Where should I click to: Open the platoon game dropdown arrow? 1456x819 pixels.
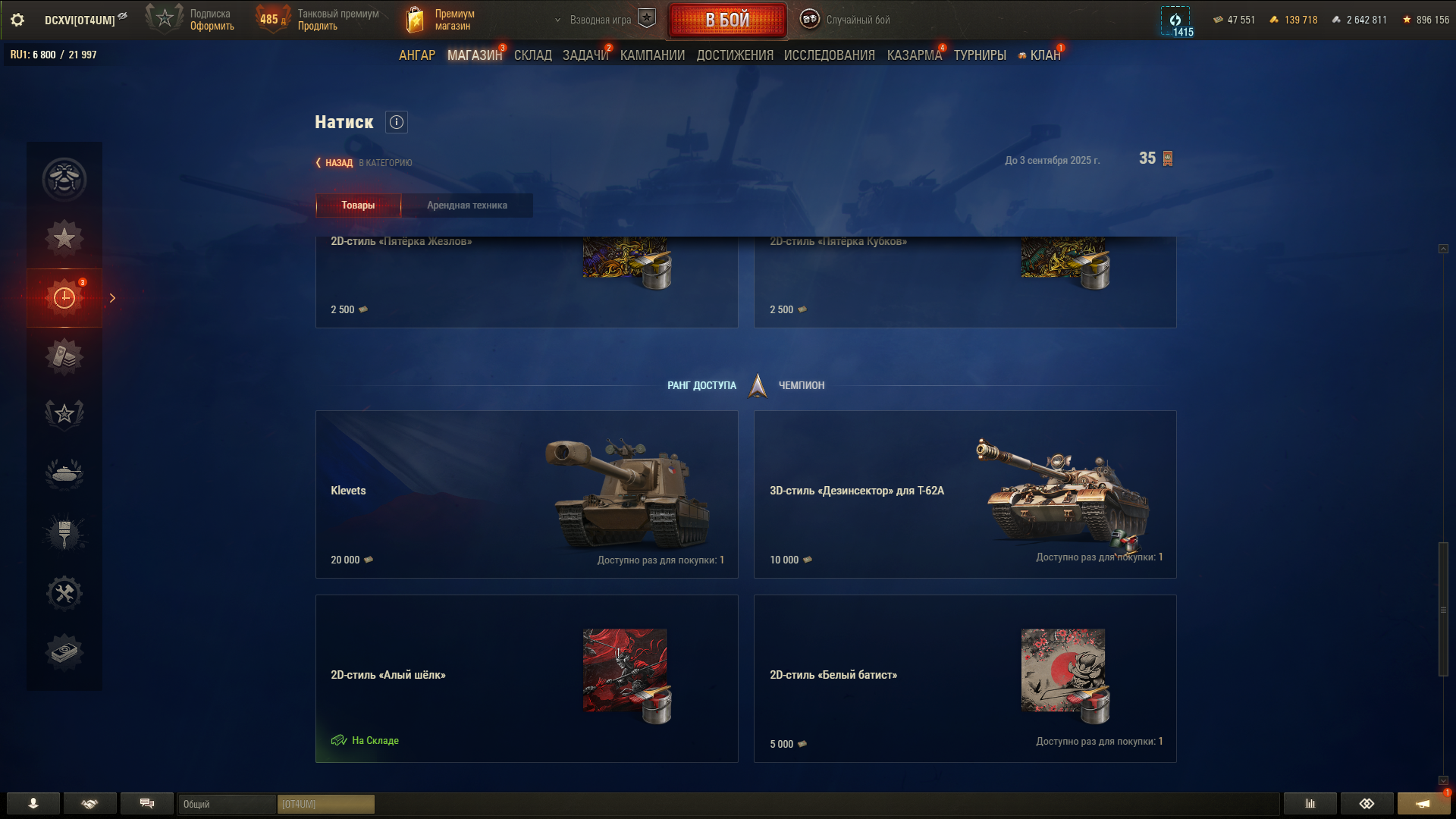pyautogui.click(x=557, y=20)
